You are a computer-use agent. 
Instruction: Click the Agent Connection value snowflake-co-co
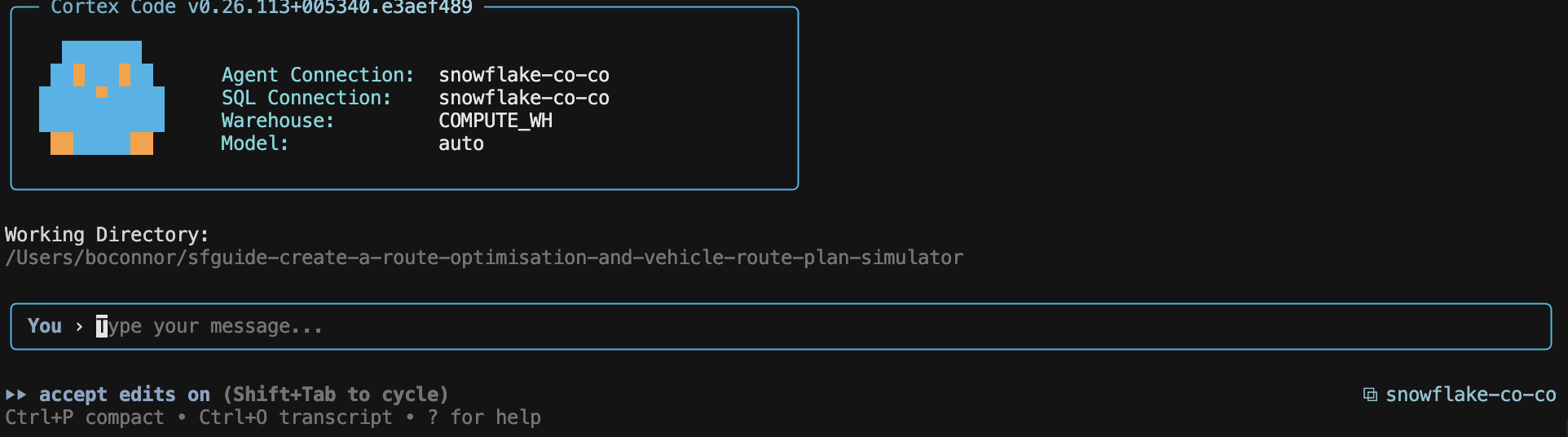point(523,75)
